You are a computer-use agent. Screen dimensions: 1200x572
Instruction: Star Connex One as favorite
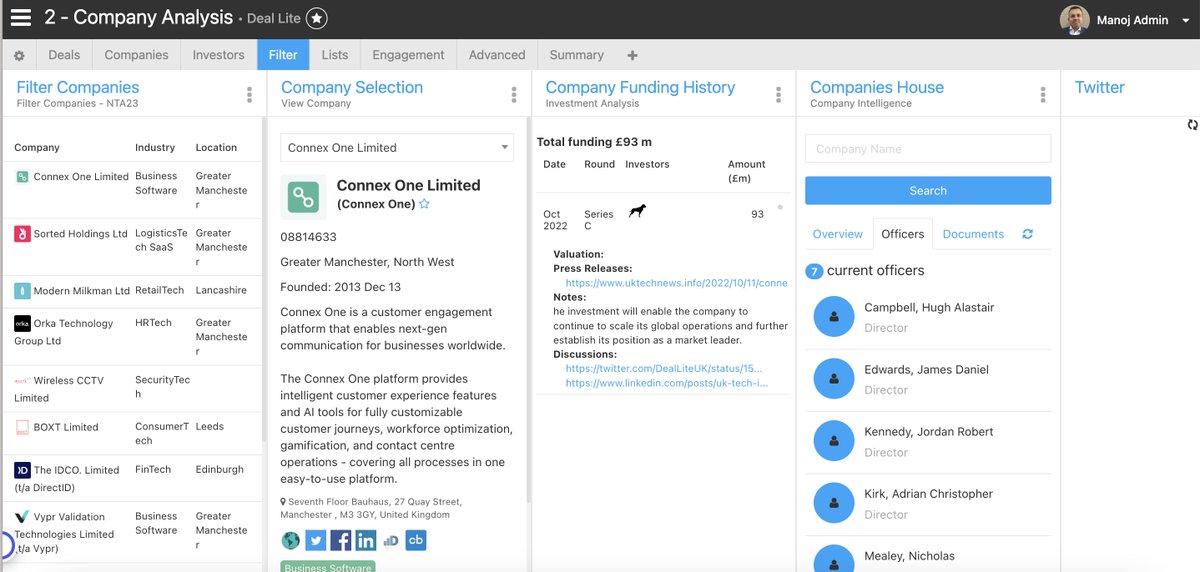pyautogui.click(x=424, y=204)
